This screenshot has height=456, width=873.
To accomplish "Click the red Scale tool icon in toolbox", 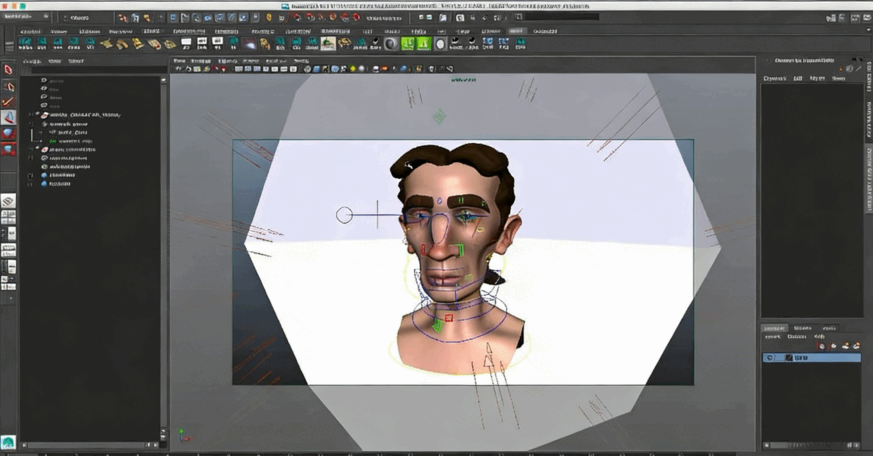I will pyautogui.click(x=9, y=149).
